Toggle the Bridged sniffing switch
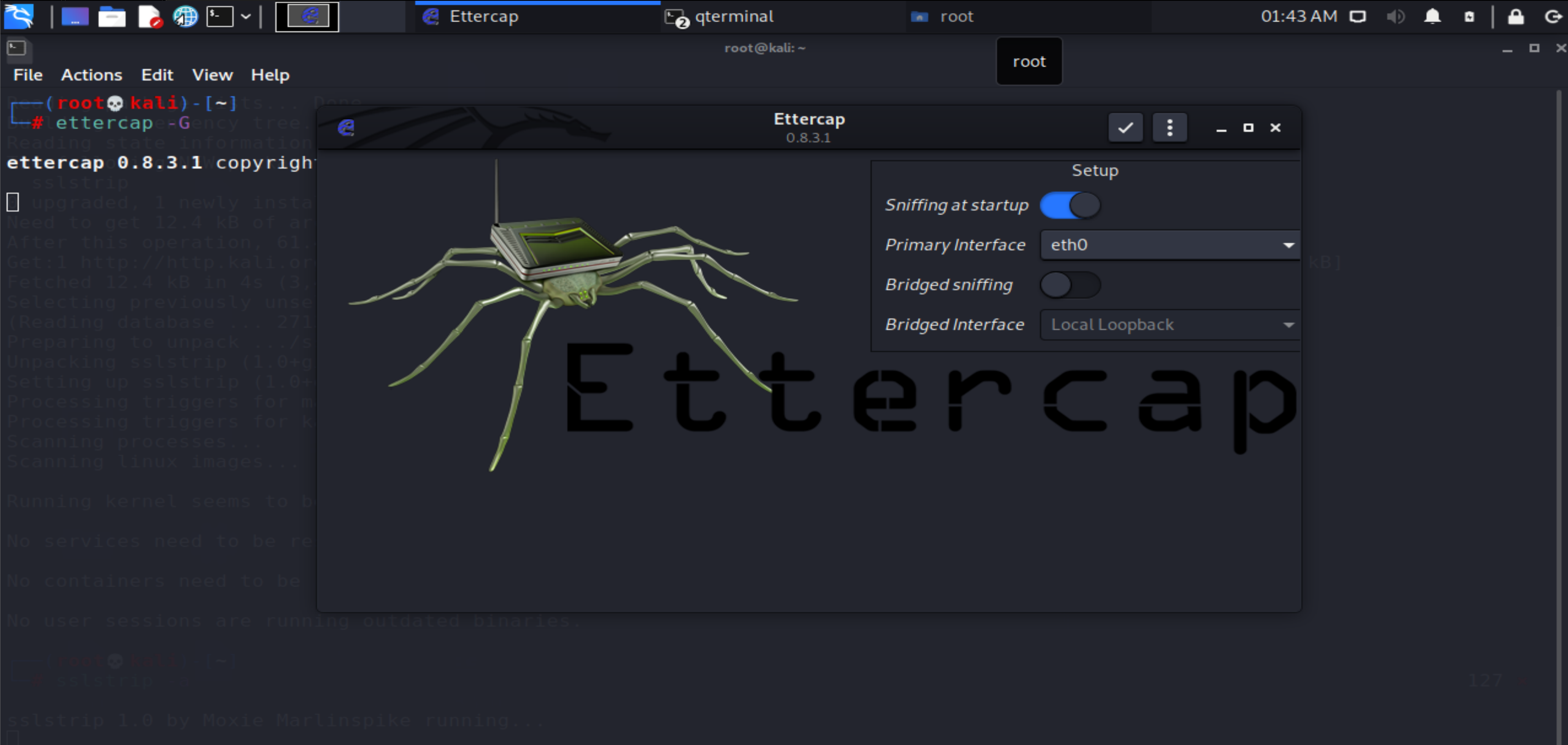Screen dimensions: 1568x745 click(x=1070, y=285)
